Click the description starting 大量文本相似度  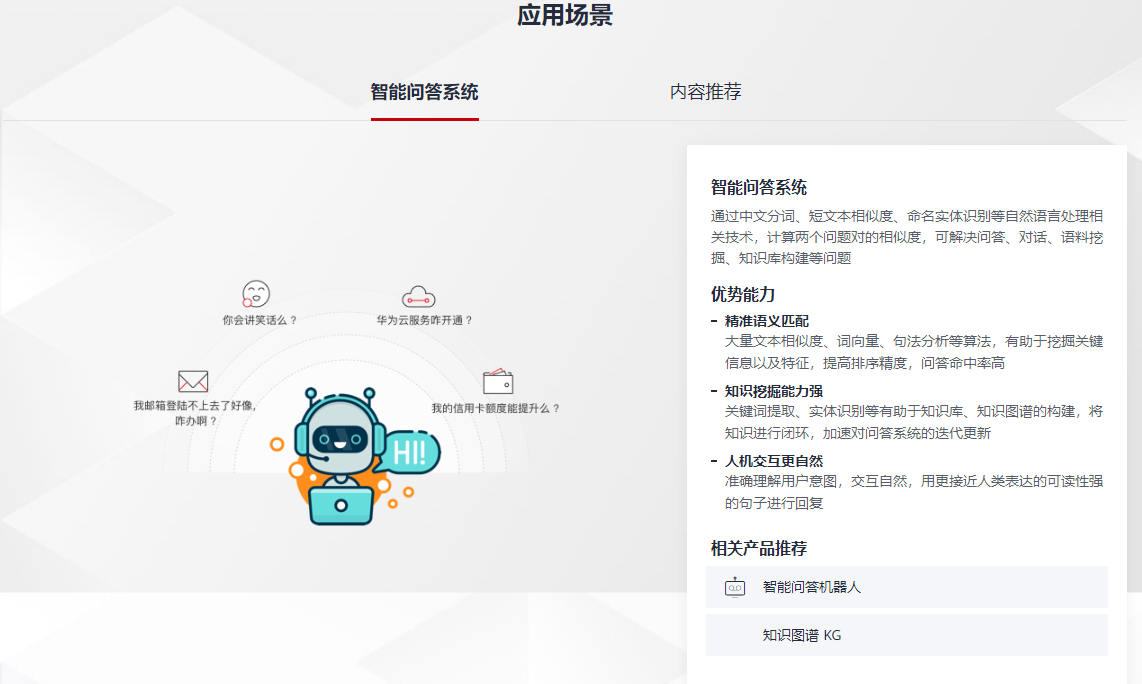pyautogui.click(x=913, y=352)
